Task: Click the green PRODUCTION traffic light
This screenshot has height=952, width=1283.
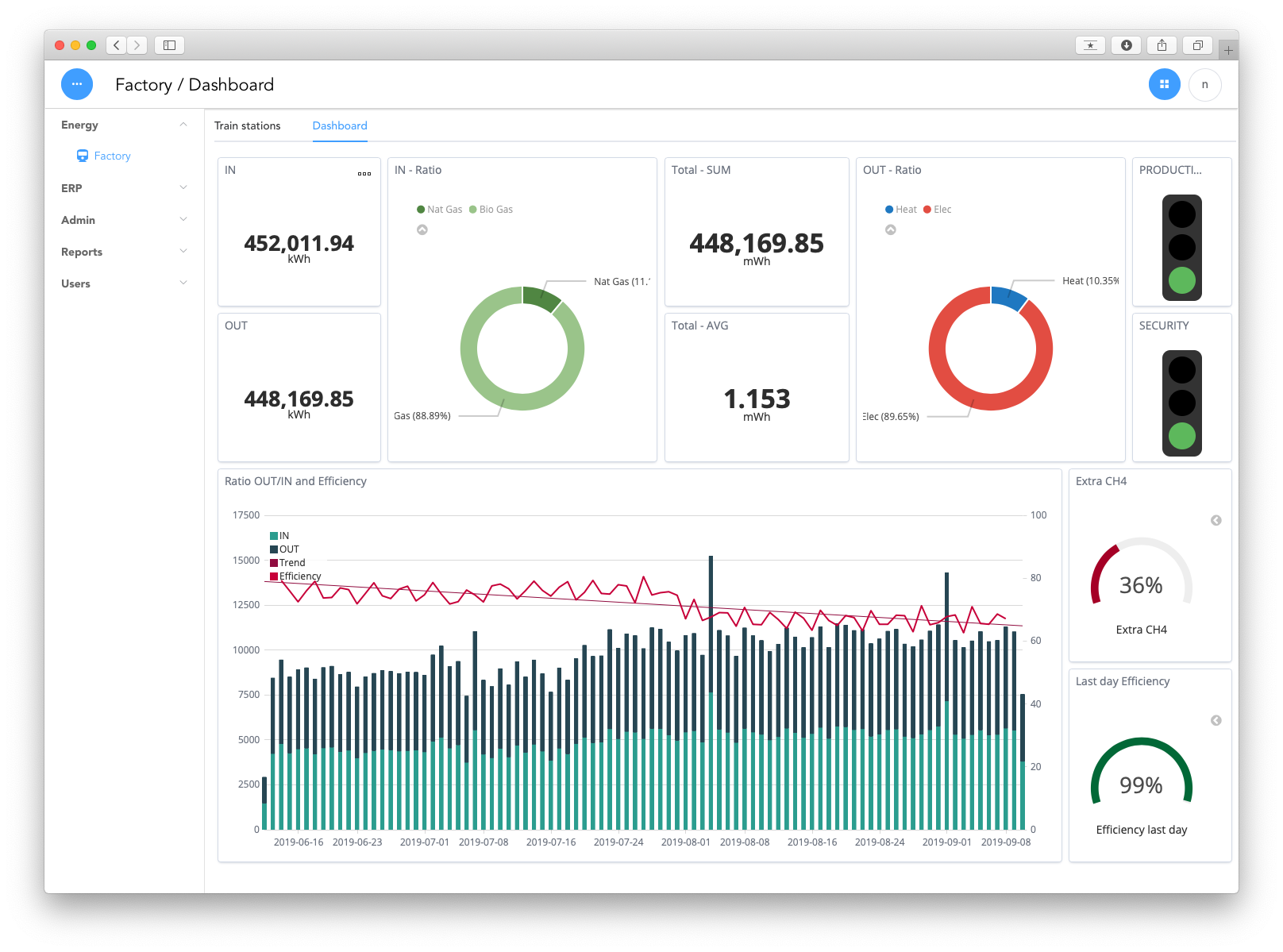Action: [x=1182, y=280]
